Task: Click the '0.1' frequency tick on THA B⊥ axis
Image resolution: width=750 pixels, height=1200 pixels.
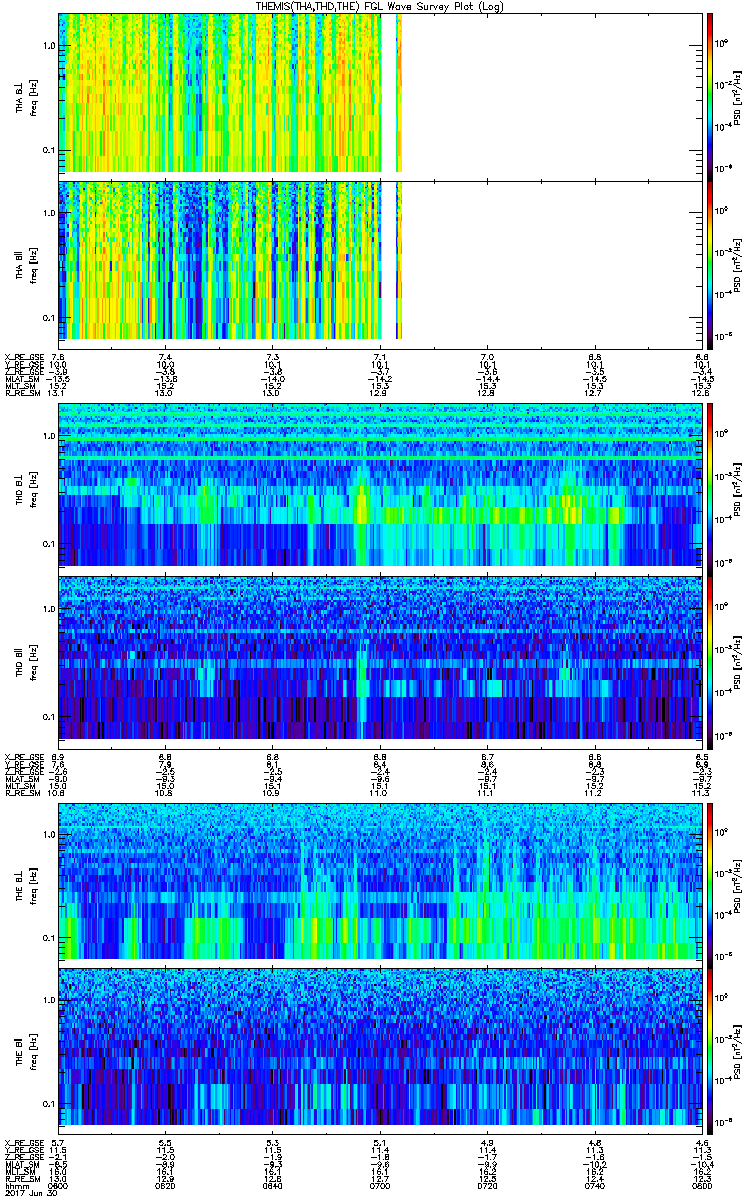Action: [x=48, y=150]
